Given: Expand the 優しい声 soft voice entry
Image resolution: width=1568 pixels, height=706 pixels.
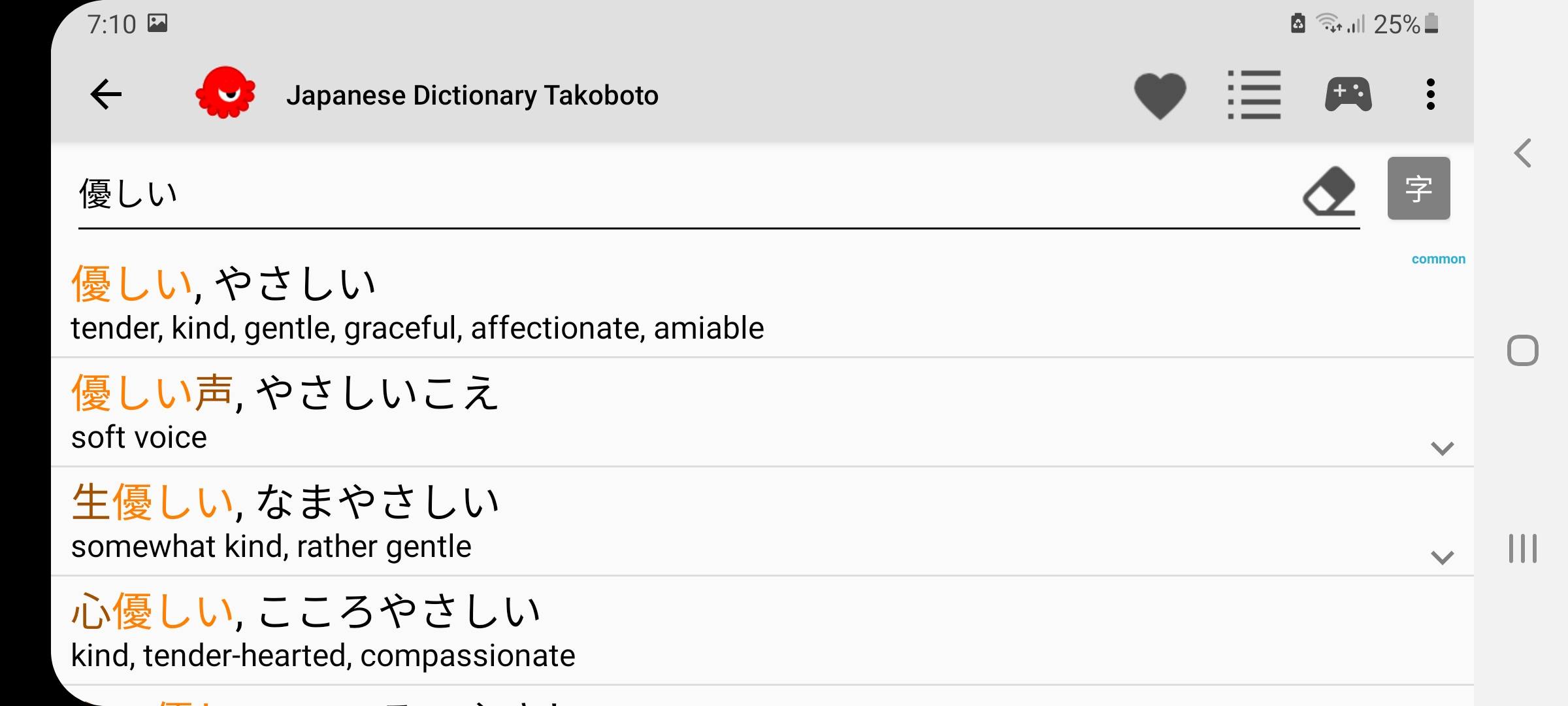Looking at the screenshot, I should (x=1442, y=448).
